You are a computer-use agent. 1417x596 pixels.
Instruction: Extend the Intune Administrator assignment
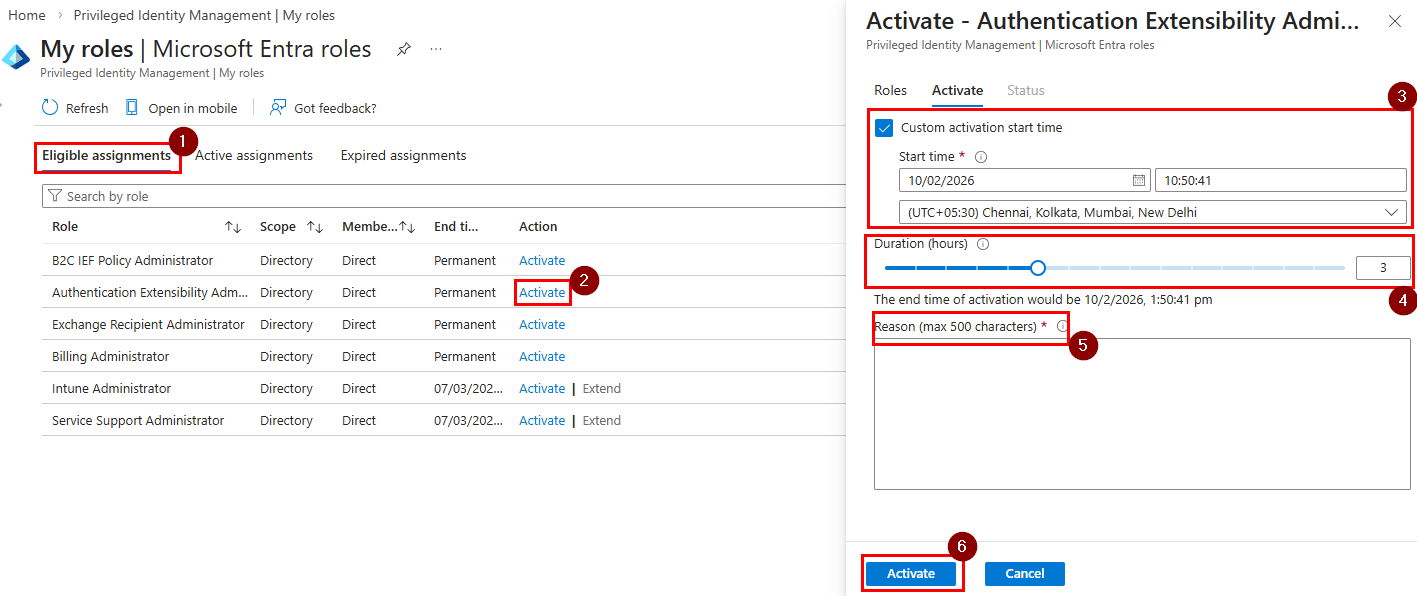click(601, 388)
